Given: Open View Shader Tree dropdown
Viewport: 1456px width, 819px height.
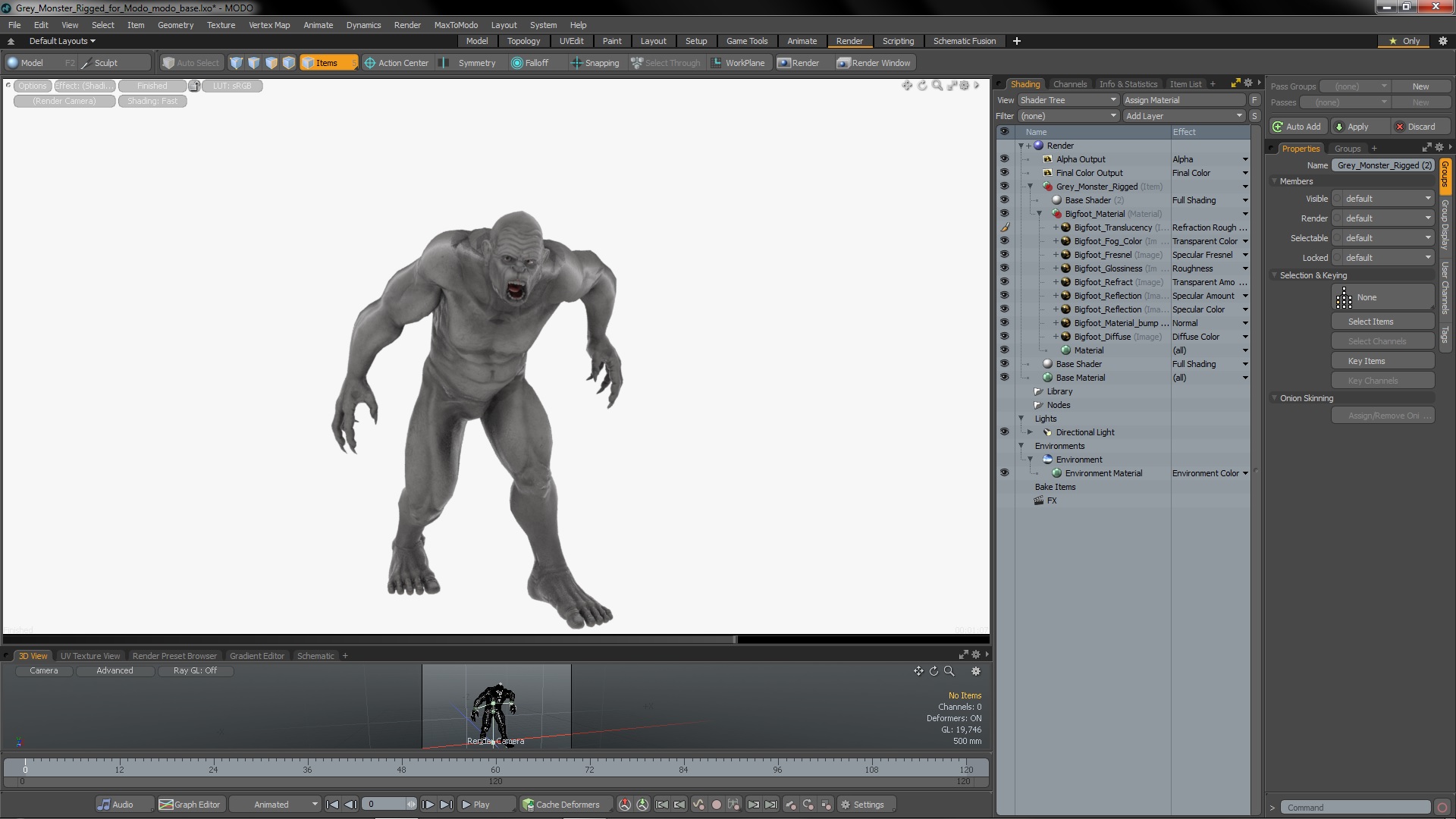Looking at the screenshot, I should coord(1068,100).
